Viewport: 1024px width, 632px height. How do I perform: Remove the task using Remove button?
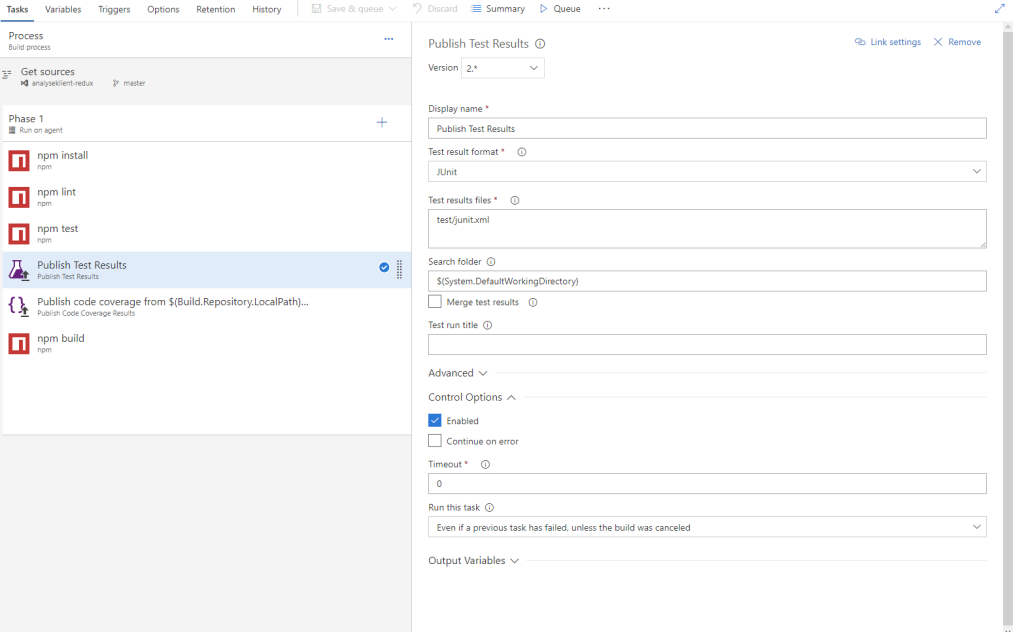click(x=957, y=42)
